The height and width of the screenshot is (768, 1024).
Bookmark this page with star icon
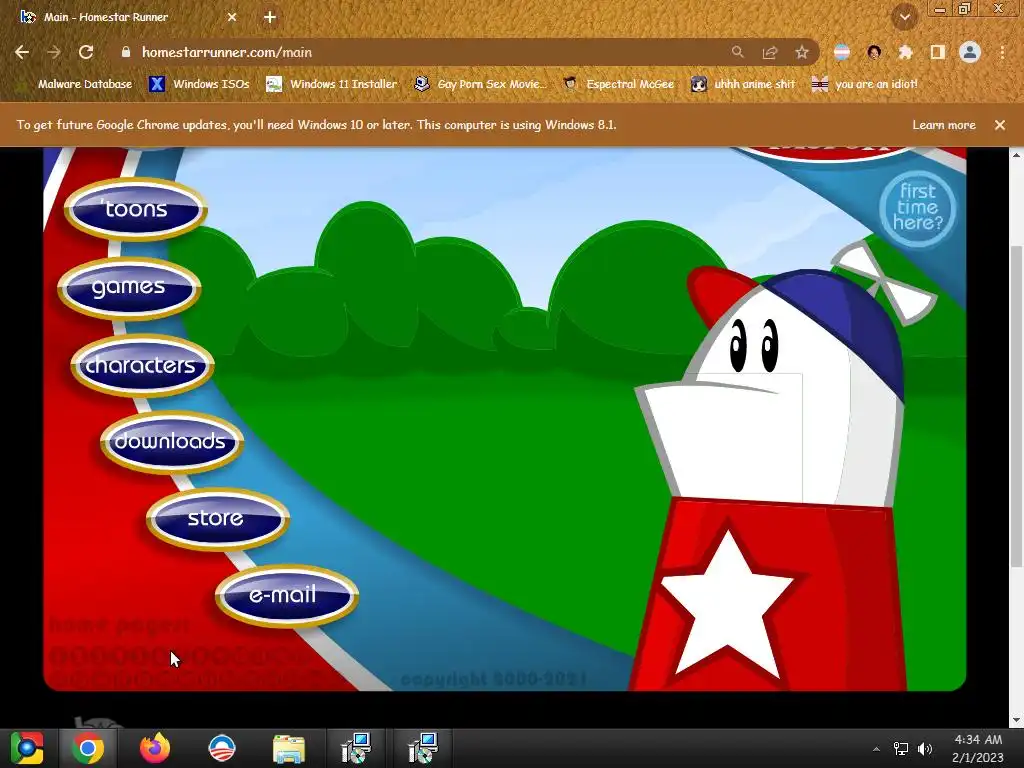click(x=802, y=52)
